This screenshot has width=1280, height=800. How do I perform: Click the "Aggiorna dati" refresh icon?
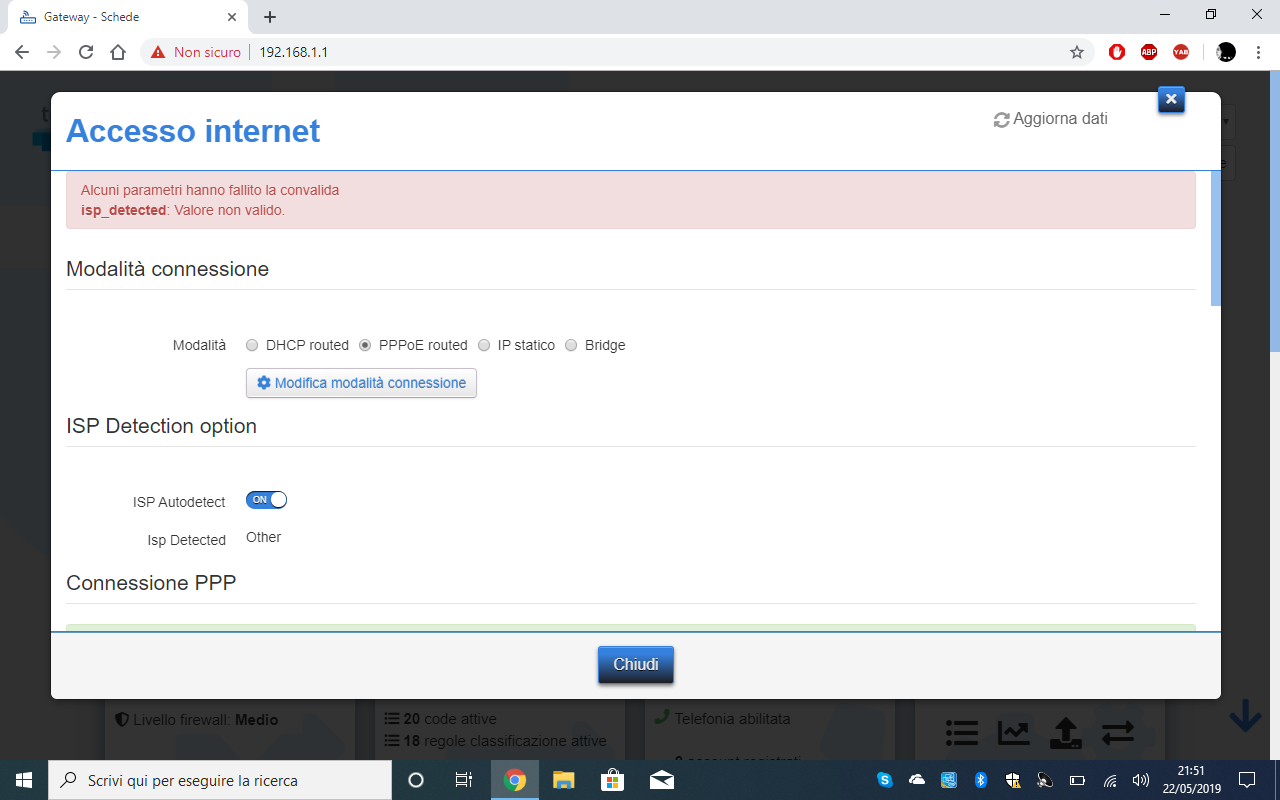point(1001,118)
